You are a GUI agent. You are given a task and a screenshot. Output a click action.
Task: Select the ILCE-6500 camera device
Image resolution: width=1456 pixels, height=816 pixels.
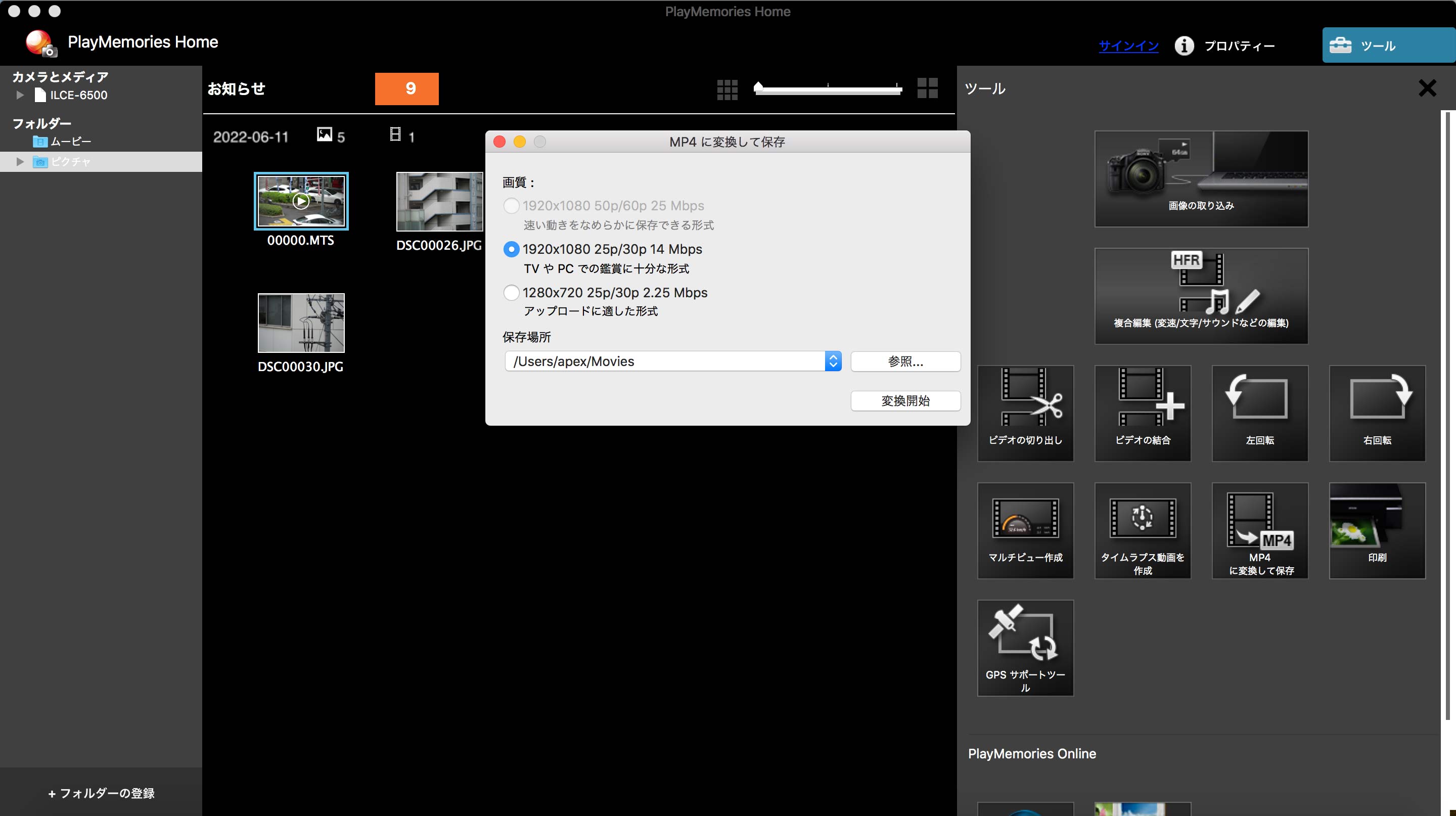click(x=71, y=95)
